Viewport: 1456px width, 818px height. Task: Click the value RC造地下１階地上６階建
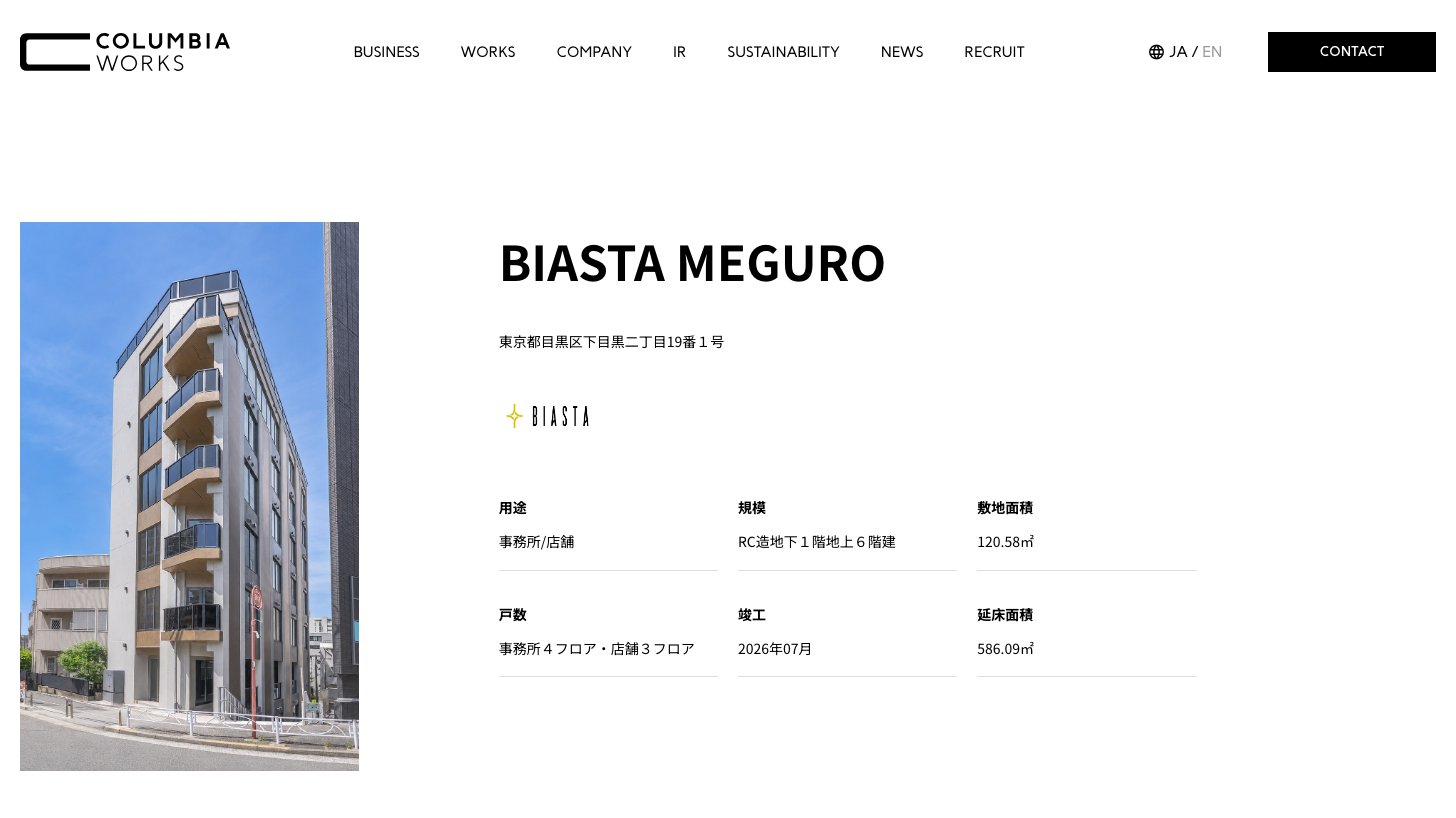pos(817,542)
